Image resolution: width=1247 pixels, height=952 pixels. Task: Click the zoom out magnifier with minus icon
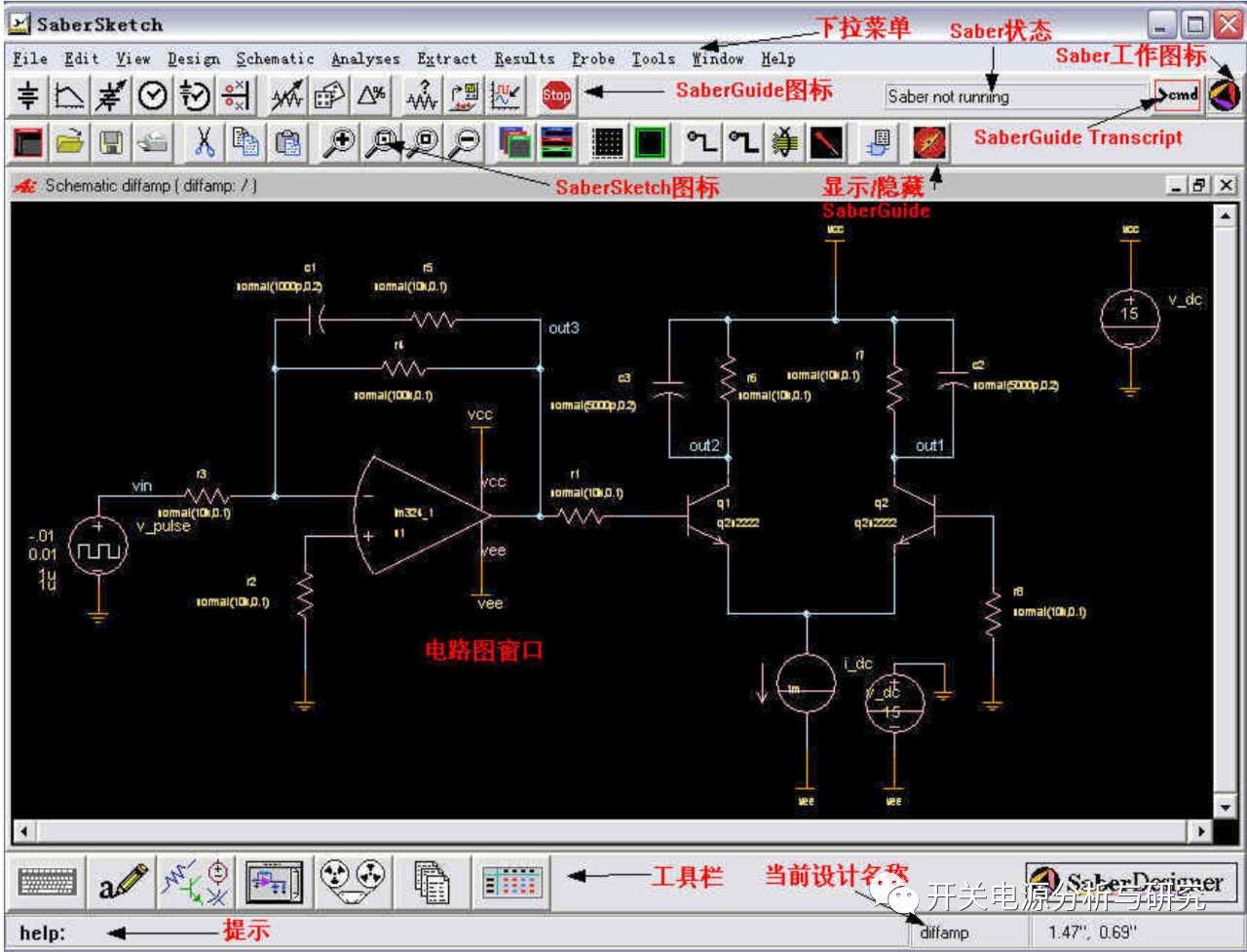[x=465, y=143]
